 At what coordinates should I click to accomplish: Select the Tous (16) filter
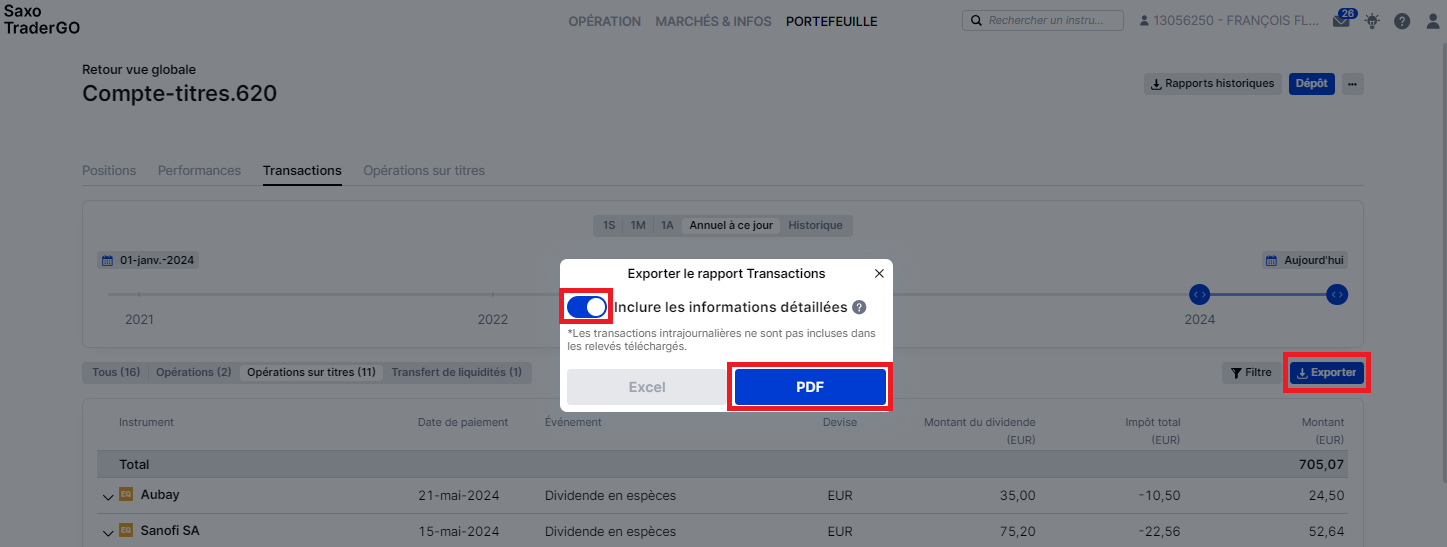[116, 372]
